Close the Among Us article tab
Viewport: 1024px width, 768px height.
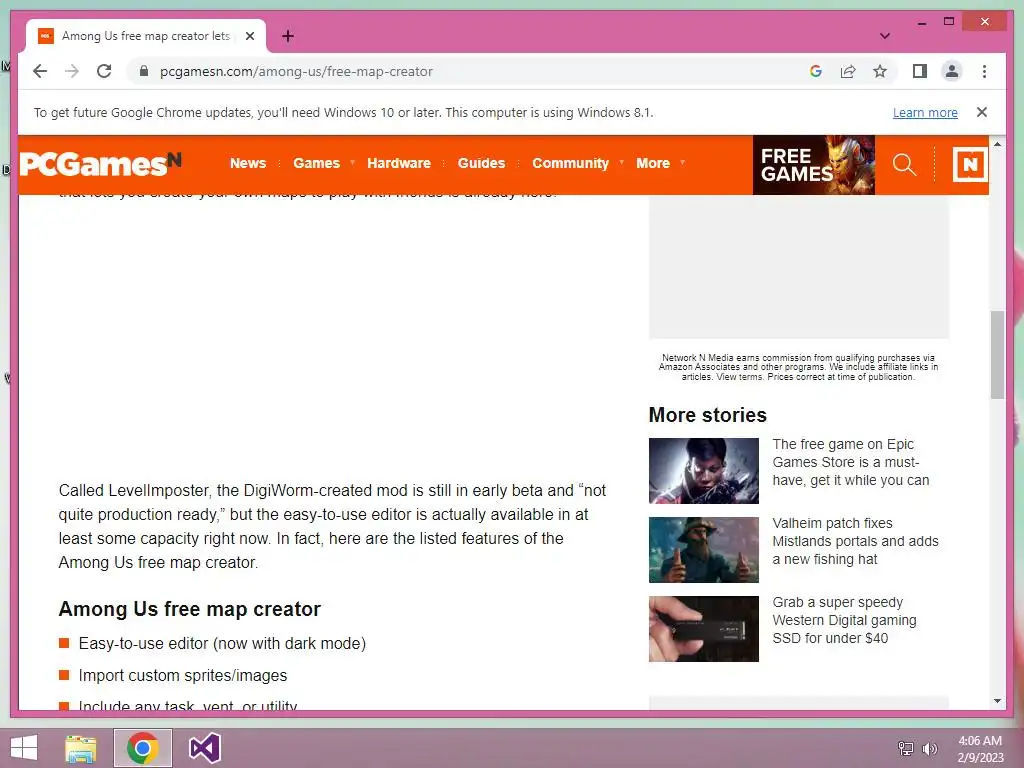pos(249,36)
